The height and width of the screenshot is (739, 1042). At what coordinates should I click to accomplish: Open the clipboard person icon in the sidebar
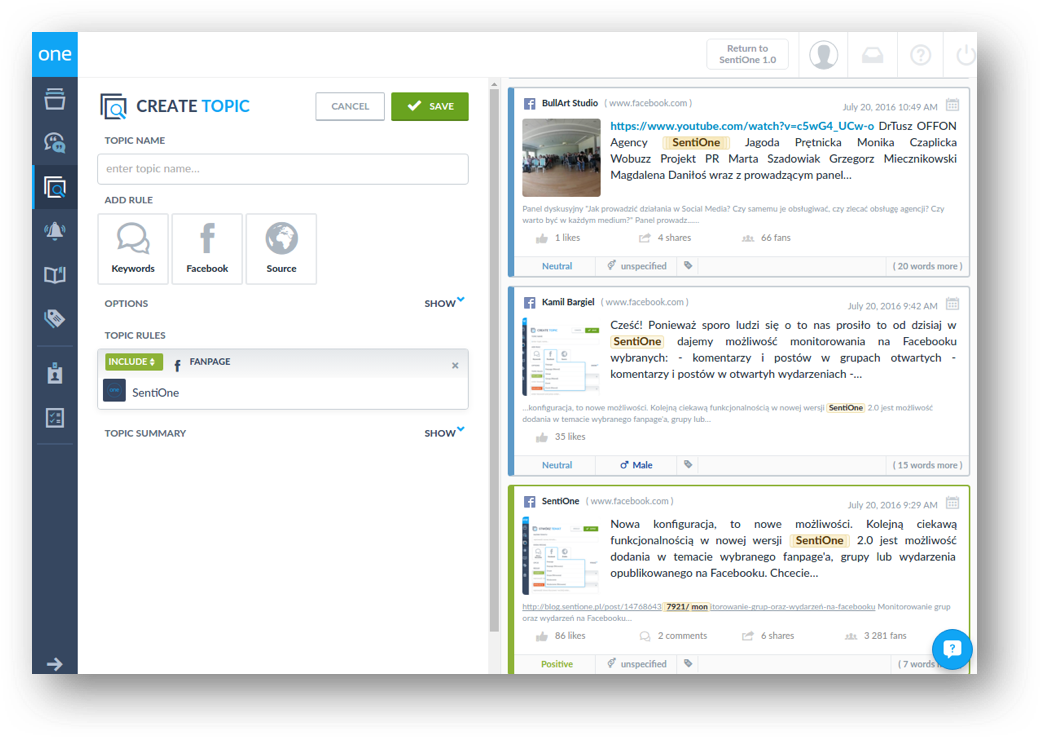pyautogui.click(x=54, y=373)
